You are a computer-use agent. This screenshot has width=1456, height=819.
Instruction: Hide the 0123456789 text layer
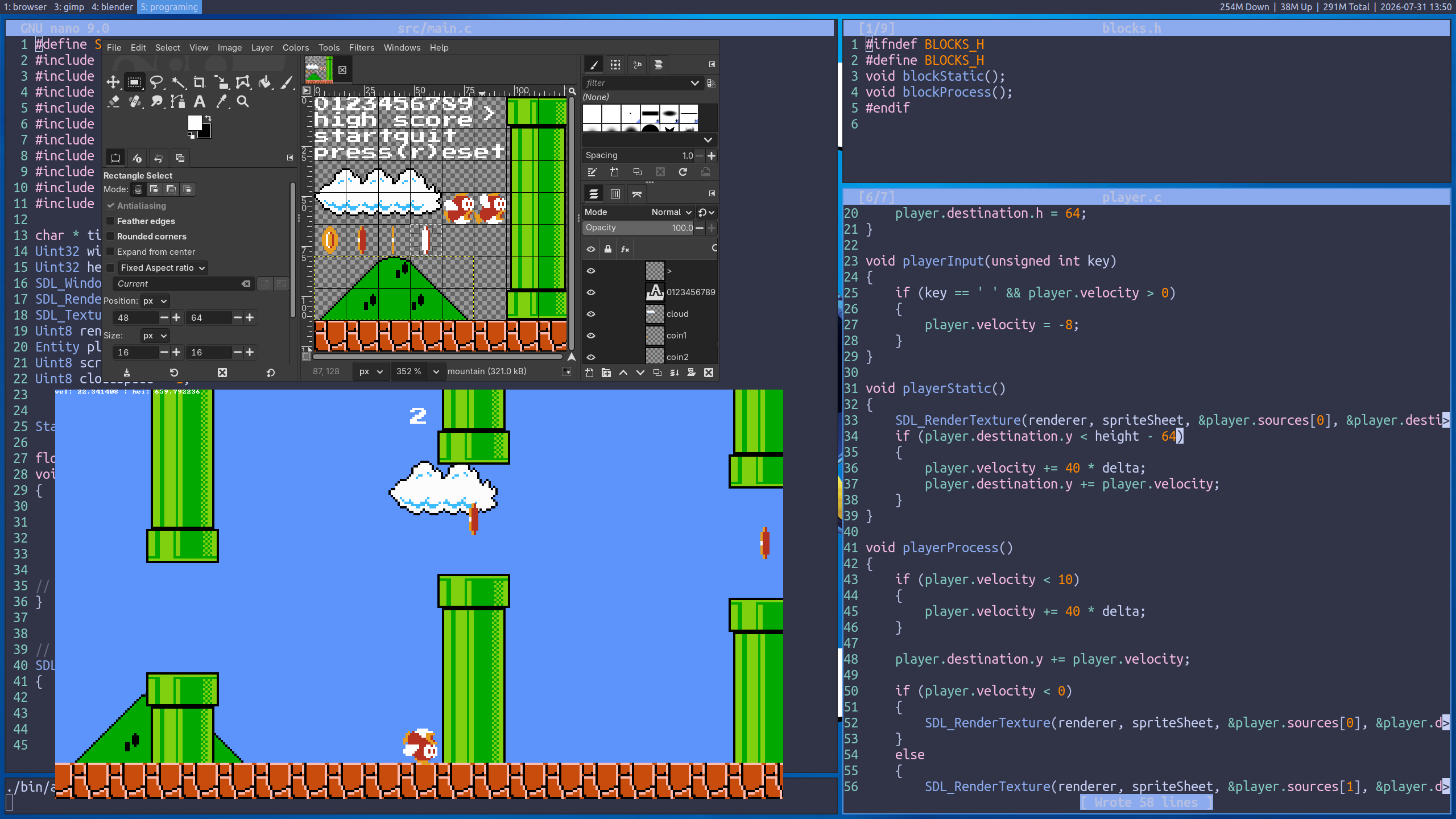point(591,292)
